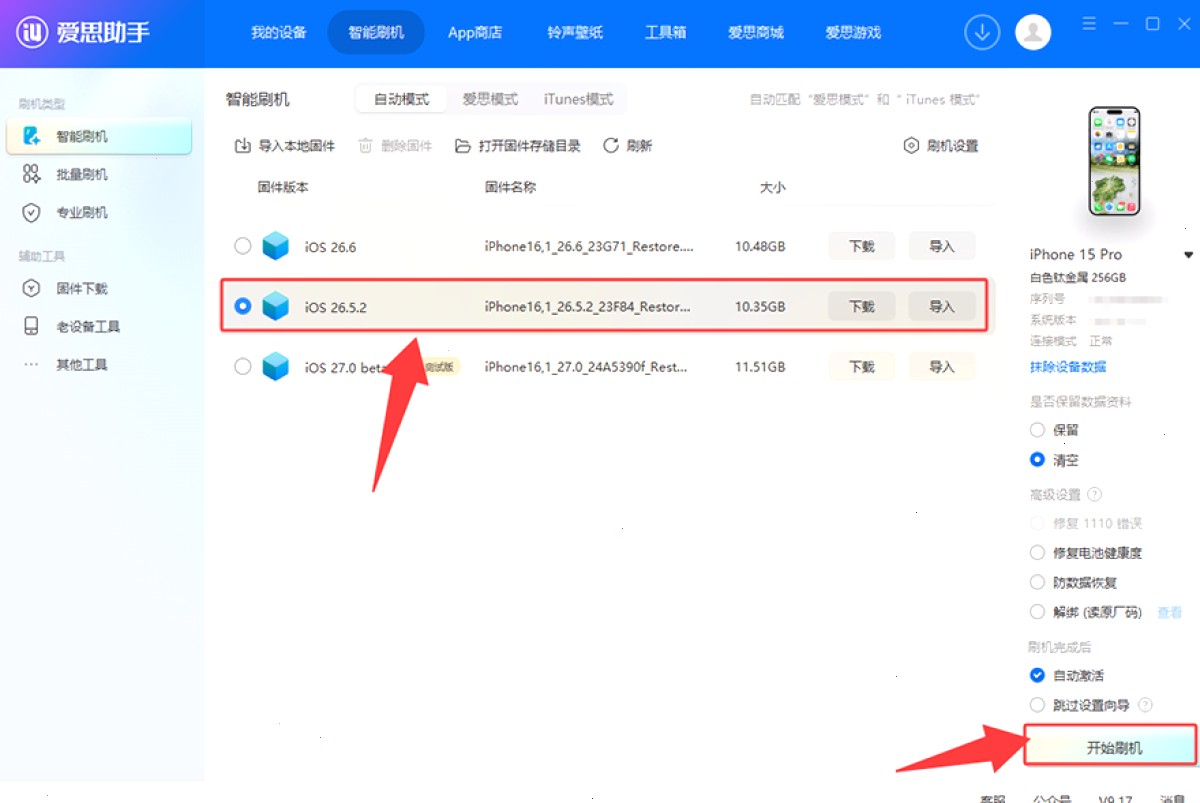Click the 大小 column header
Screen dimensions: 1200x803
[772, 187]
